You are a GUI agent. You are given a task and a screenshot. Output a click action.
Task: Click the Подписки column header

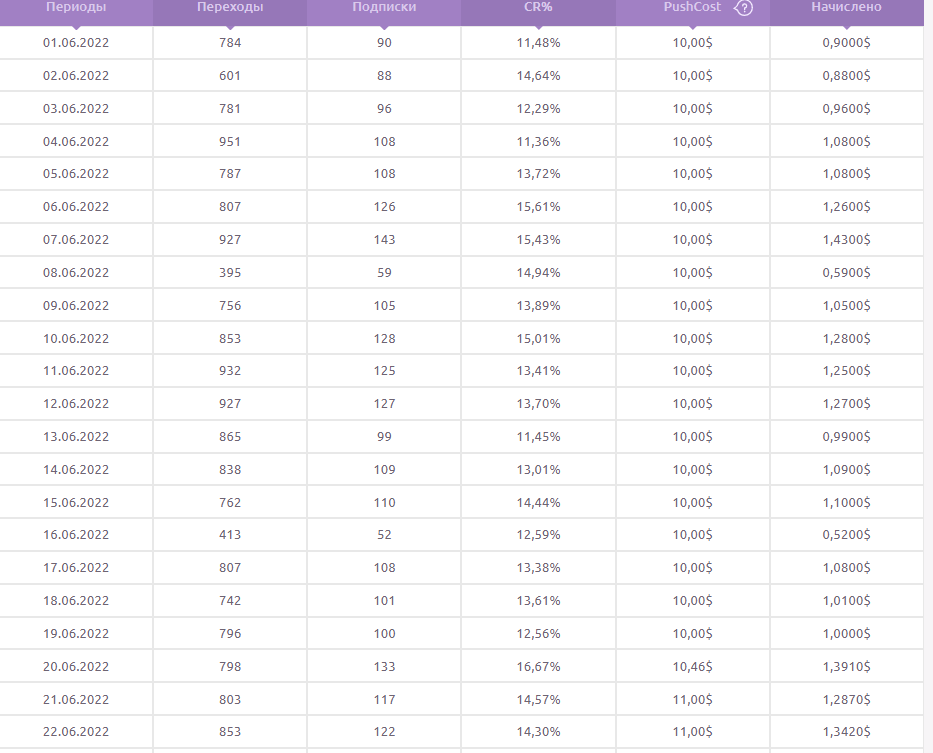[385, 7]
